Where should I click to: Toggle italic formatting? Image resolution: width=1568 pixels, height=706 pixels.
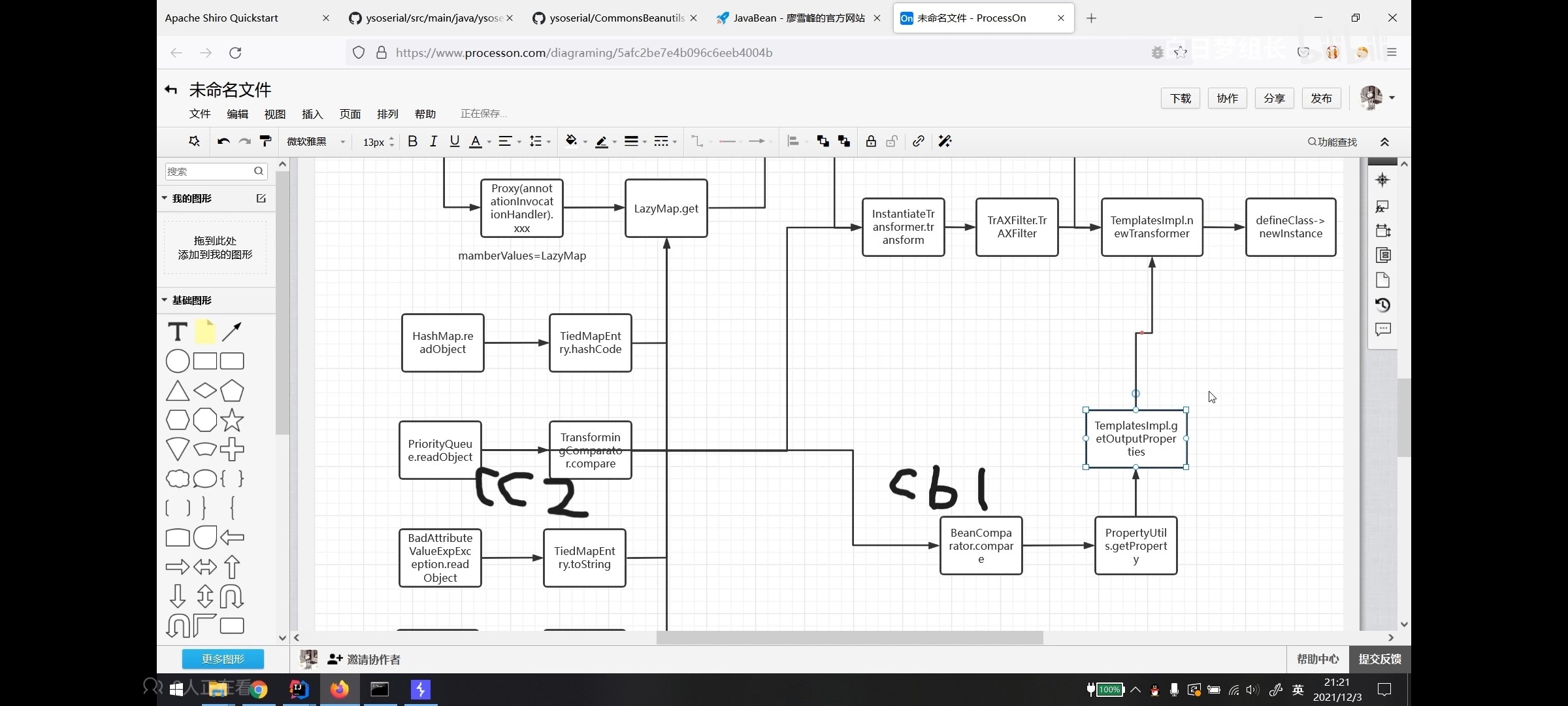(433, 141)
